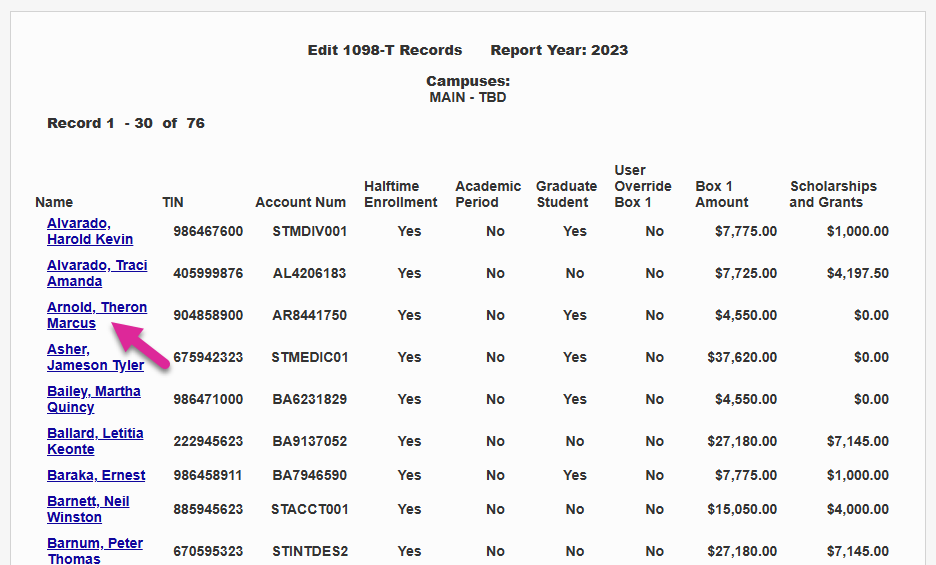Image resolution: width=936 pixels, height=565 pixels.
Task: Select Barnum, Peter Thomas link
Action: coord(94,551)
